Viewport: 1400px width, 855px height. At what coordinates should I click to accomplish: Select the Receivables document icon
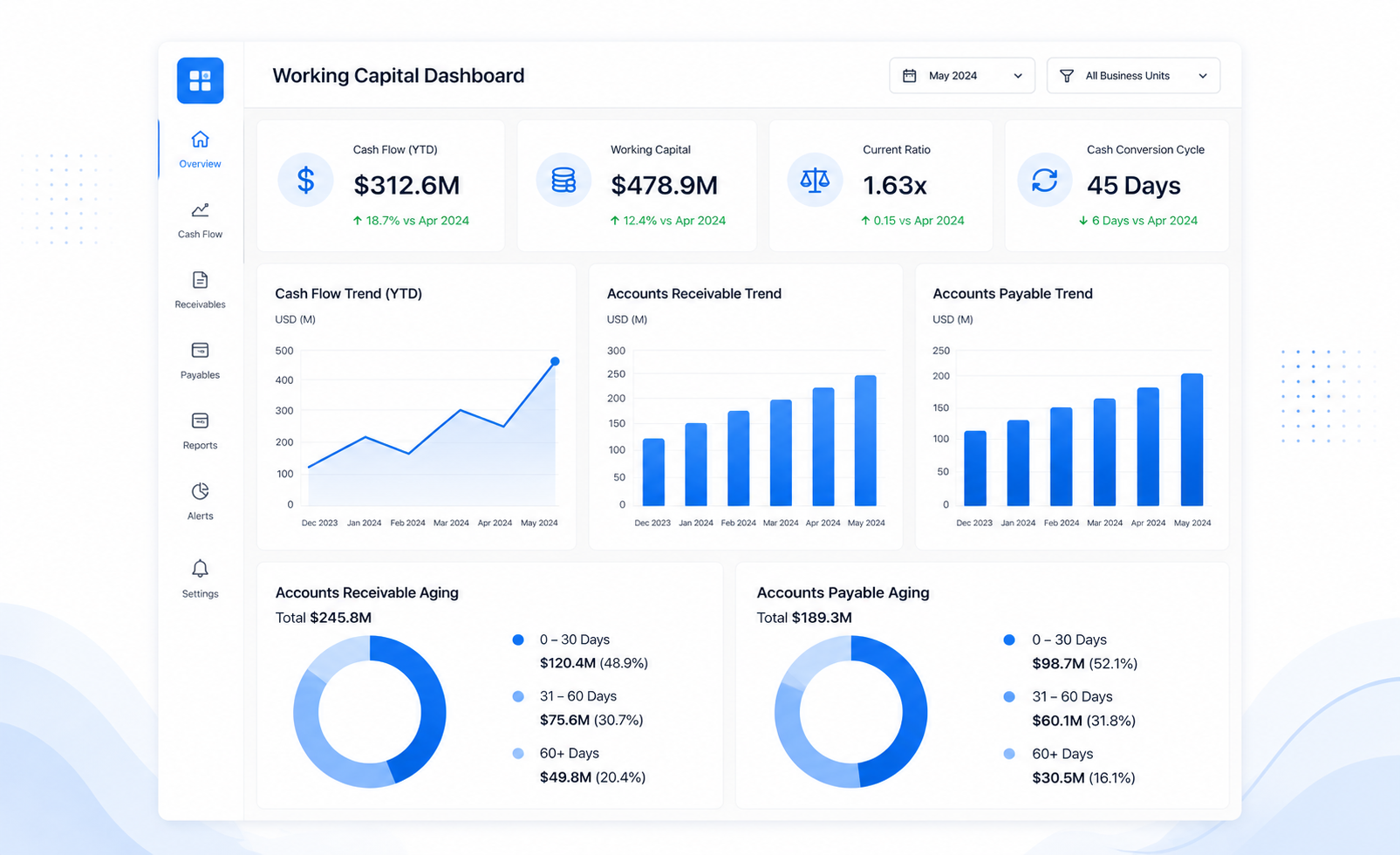[200, 280]
